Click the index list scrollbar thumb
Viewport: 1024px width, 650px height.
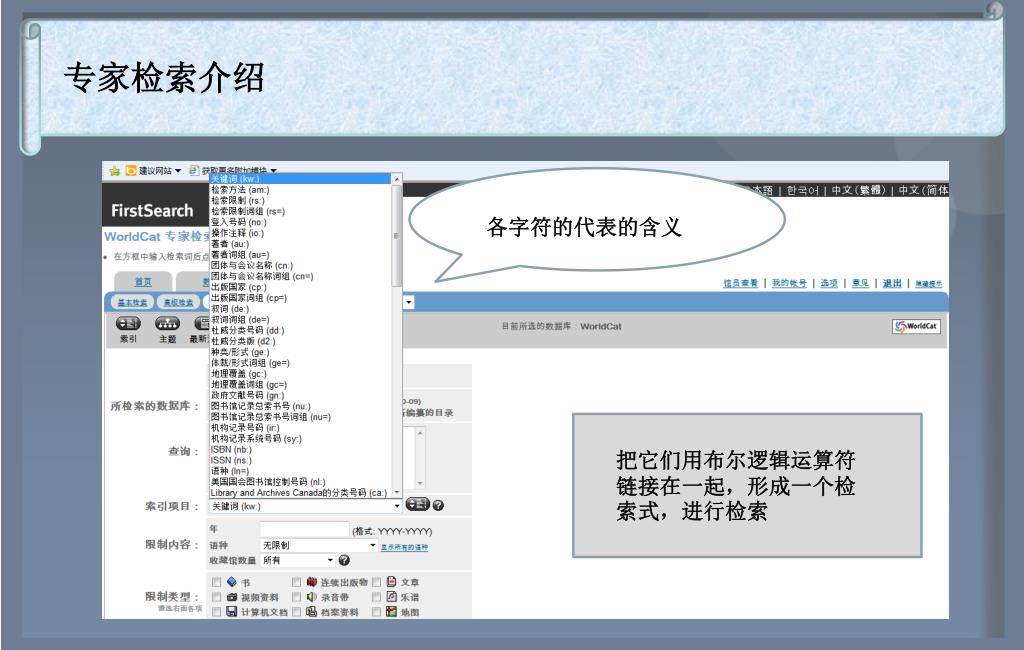[396, 235]
